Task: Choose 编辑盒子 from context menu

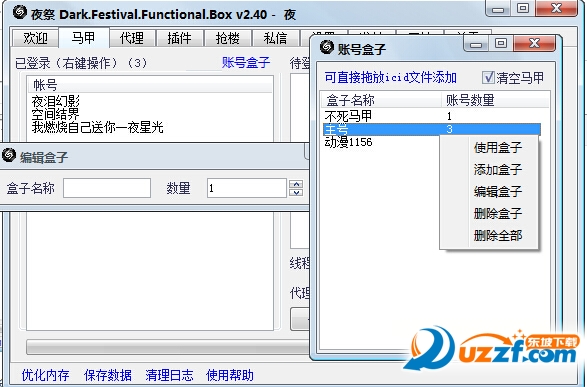Action: pos(498,192)
